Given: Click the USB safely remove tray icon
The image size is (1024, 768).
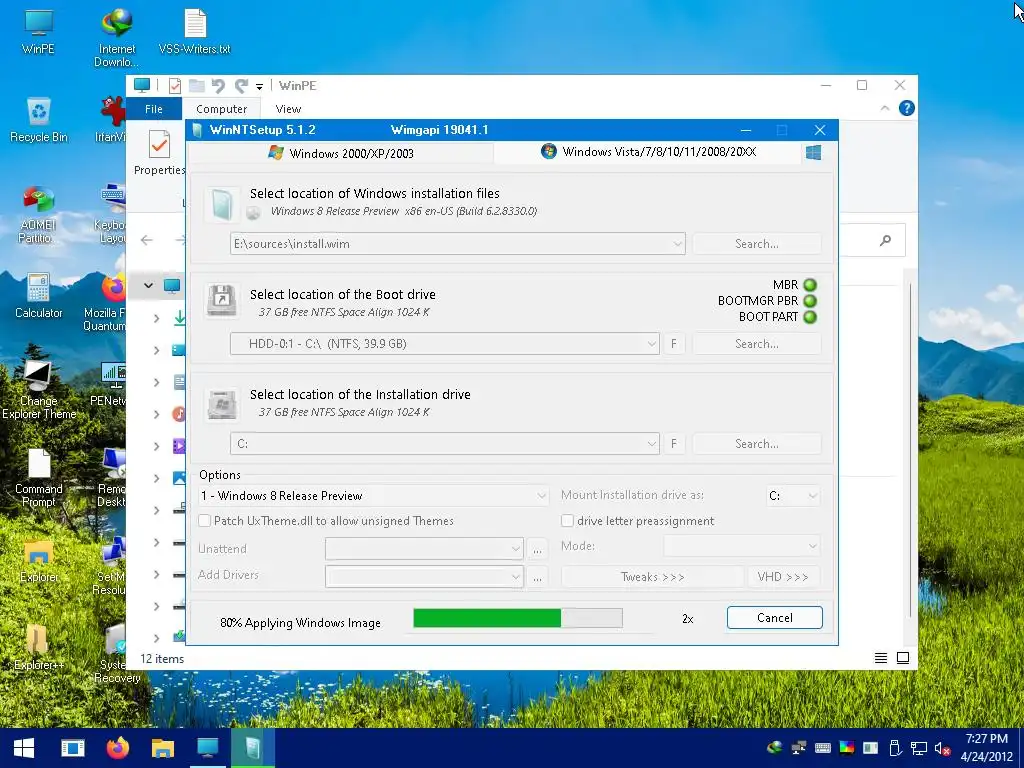Looking at the screenshot, I should (x=895, y=748).
